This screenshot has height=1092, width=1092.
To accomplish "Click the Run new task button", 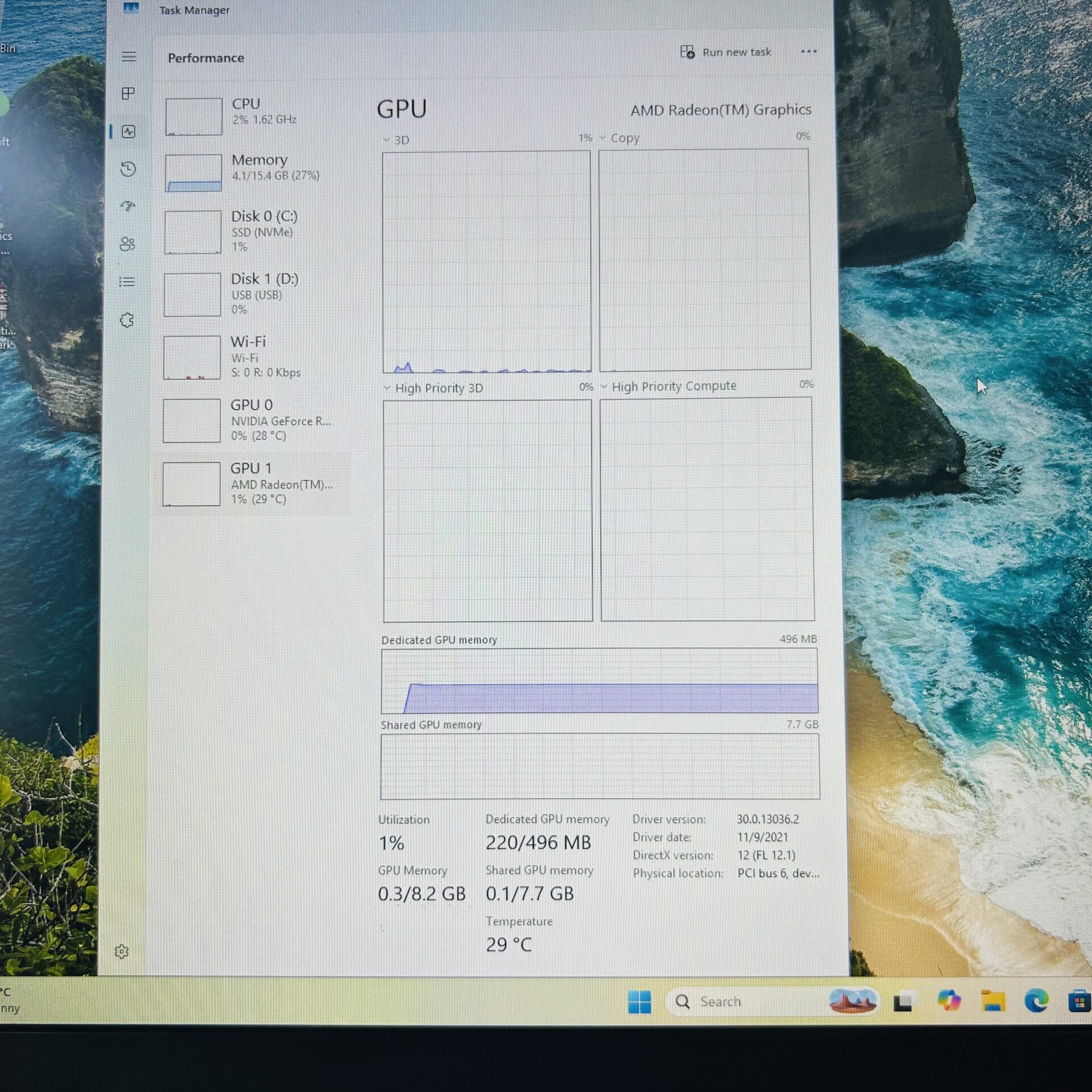I will (x=726, y=52).
